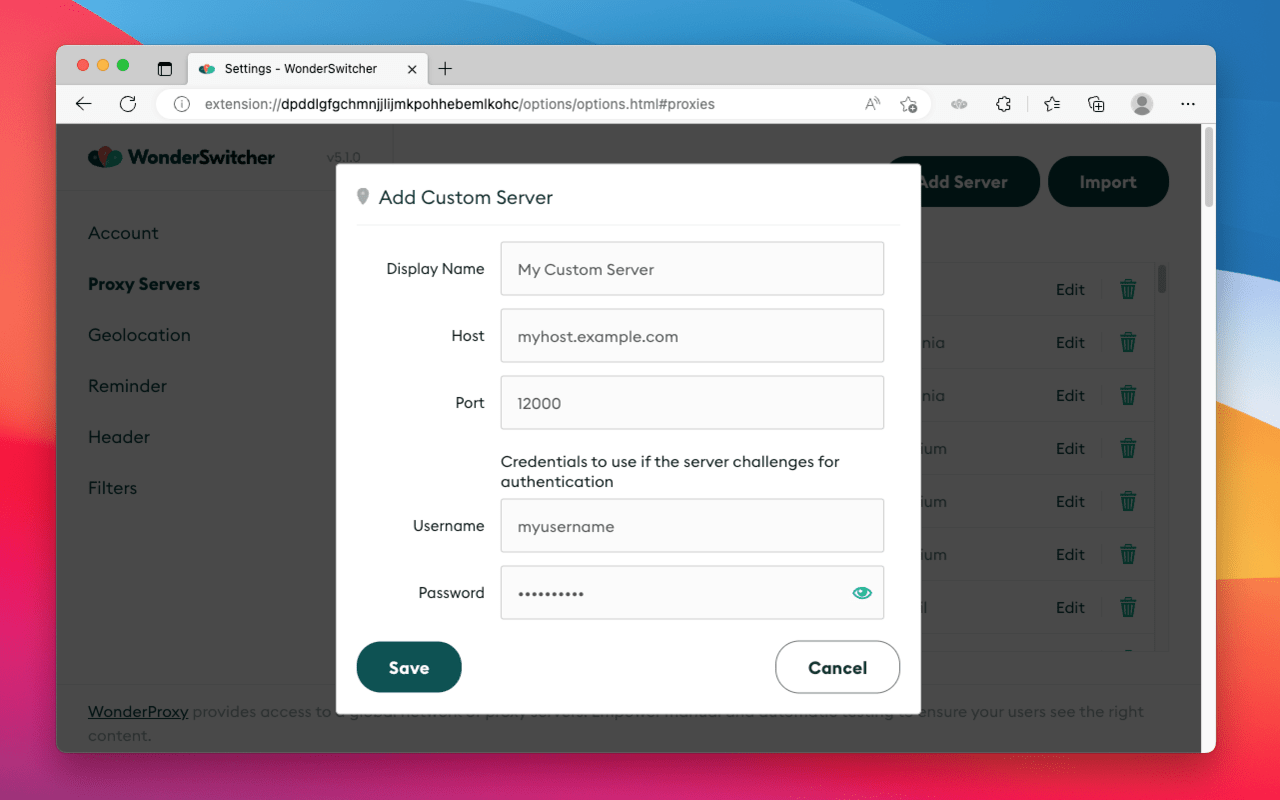Click the fifth row's Edit link
Viewport: 1280px width, 800px height.
tap(1070, 501)
